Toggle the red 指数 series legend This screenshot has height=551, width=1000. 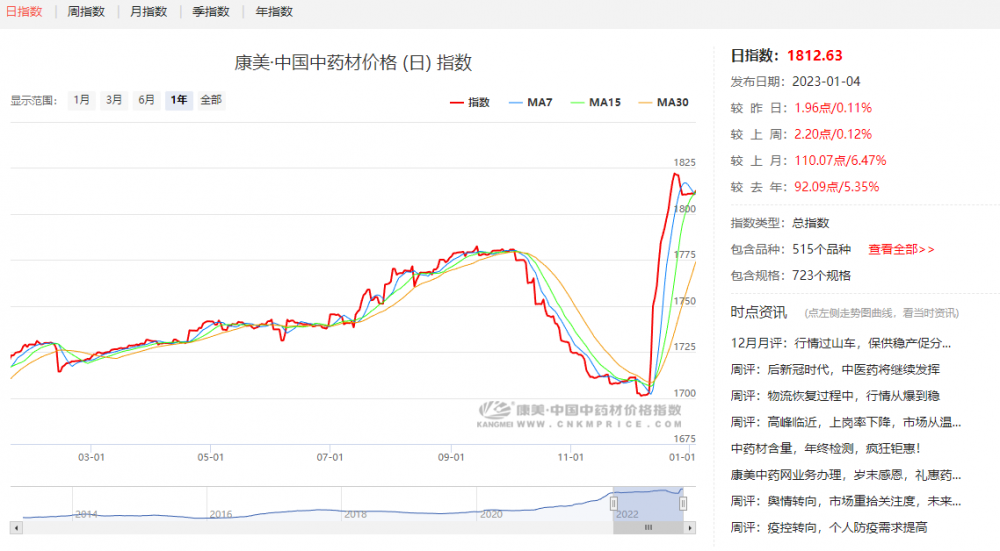[470, 102]
